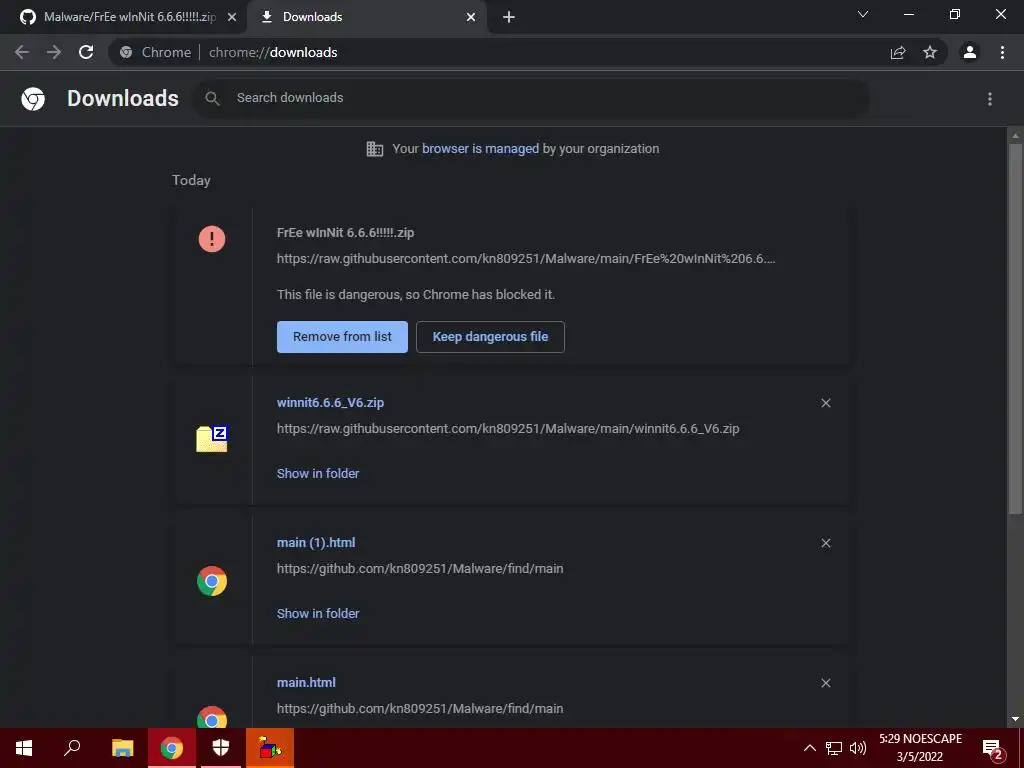Open a new browser tab
This screenshot has height=768, width=1024.
509,17
